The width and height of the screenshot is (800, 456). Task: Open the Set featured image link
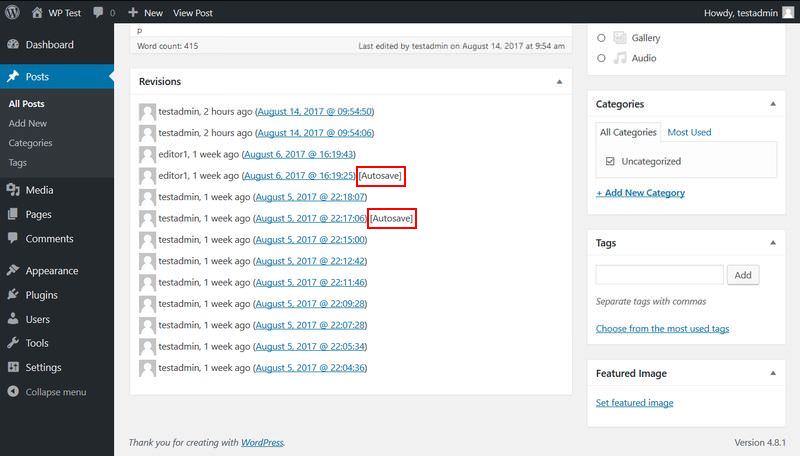[x=634, y=403]
